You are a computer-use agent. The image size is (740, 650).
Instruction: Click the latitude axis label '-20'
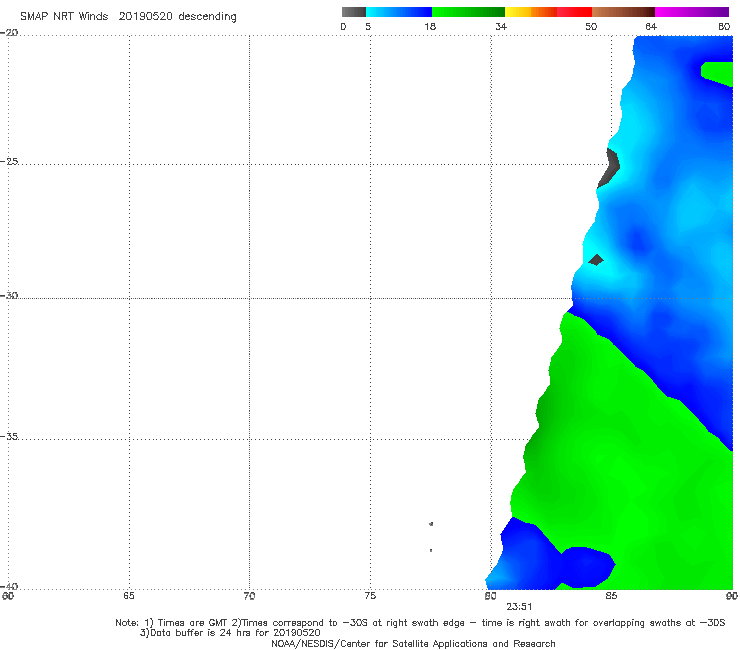click(x=9, y=32)
